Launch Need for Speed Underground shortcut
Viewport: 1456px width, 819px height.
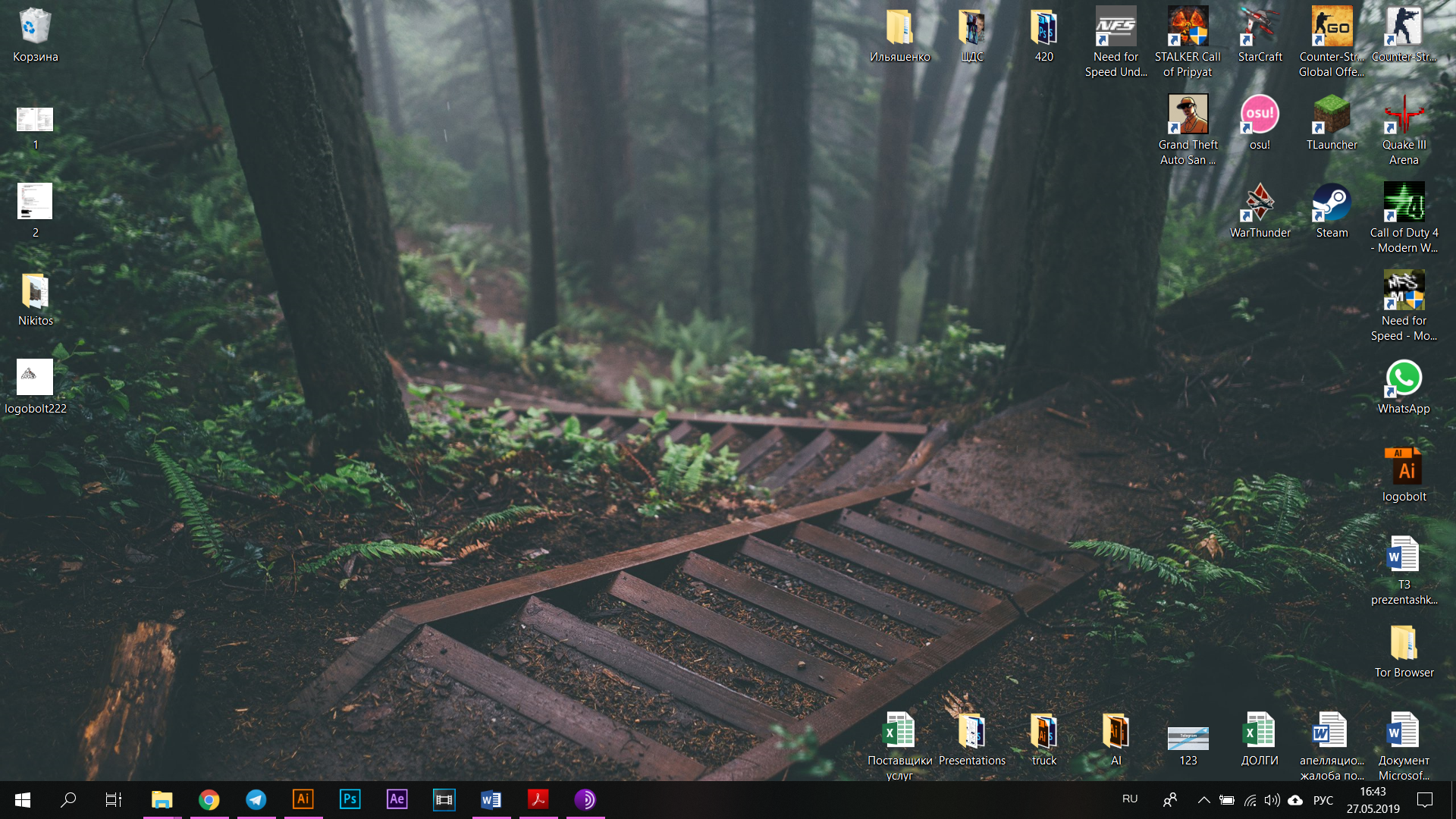1116,42
